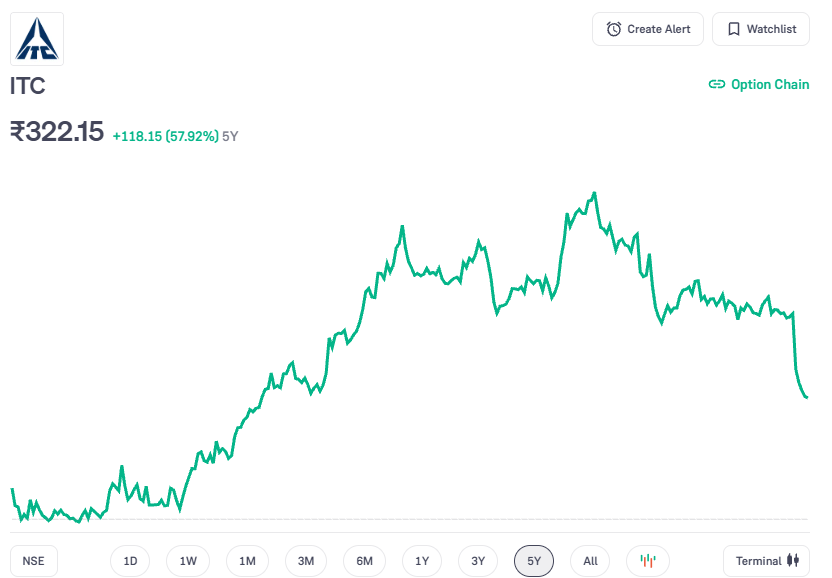The image size is (832, 578).
Task: Expand the NSE exchange selector
Action: point(34,561)
